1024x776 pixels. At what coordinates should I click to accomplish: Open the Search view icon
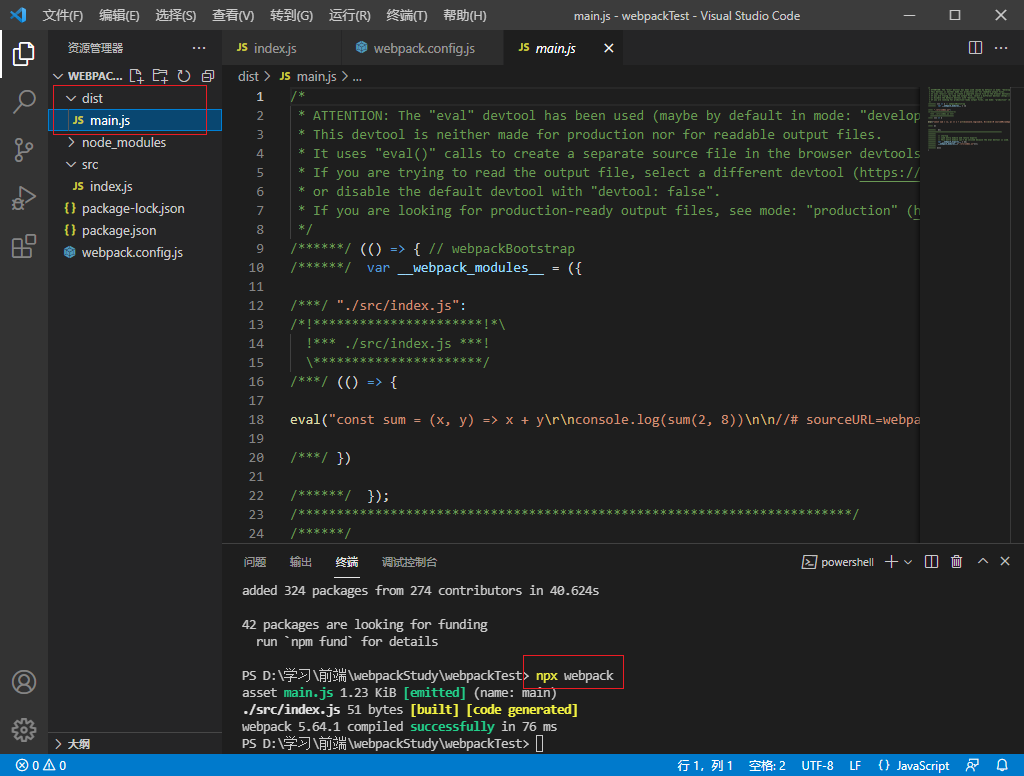click(x=24, y=102)
